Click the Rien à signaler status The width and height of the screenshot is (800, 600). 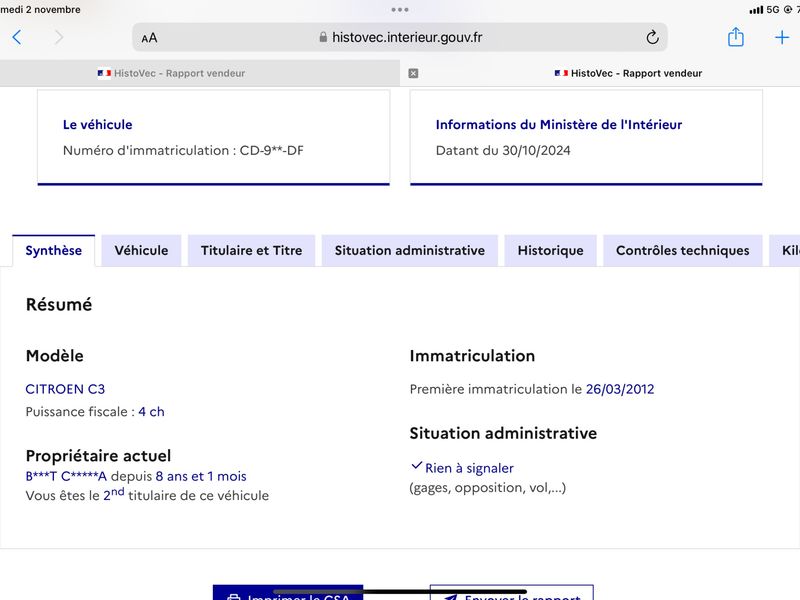[469, 468]
